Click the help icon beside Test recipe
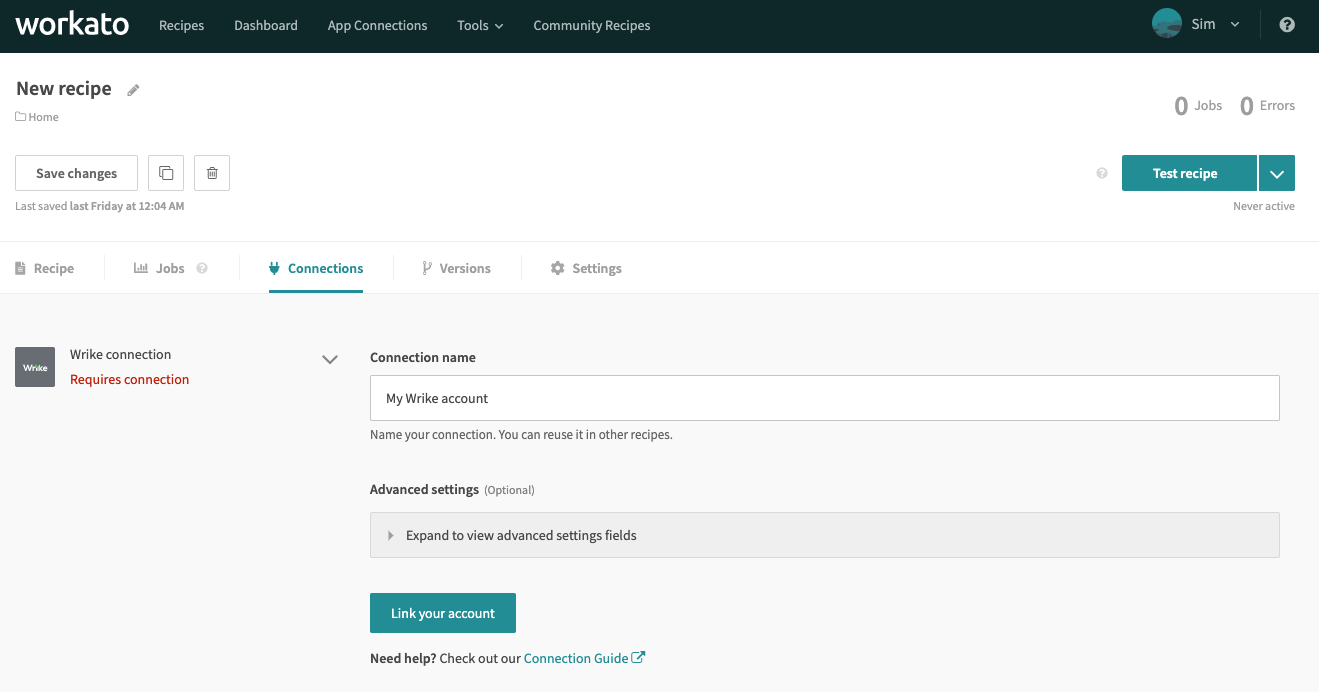This screenshot has width=1319, height=692. point(1102,173)
